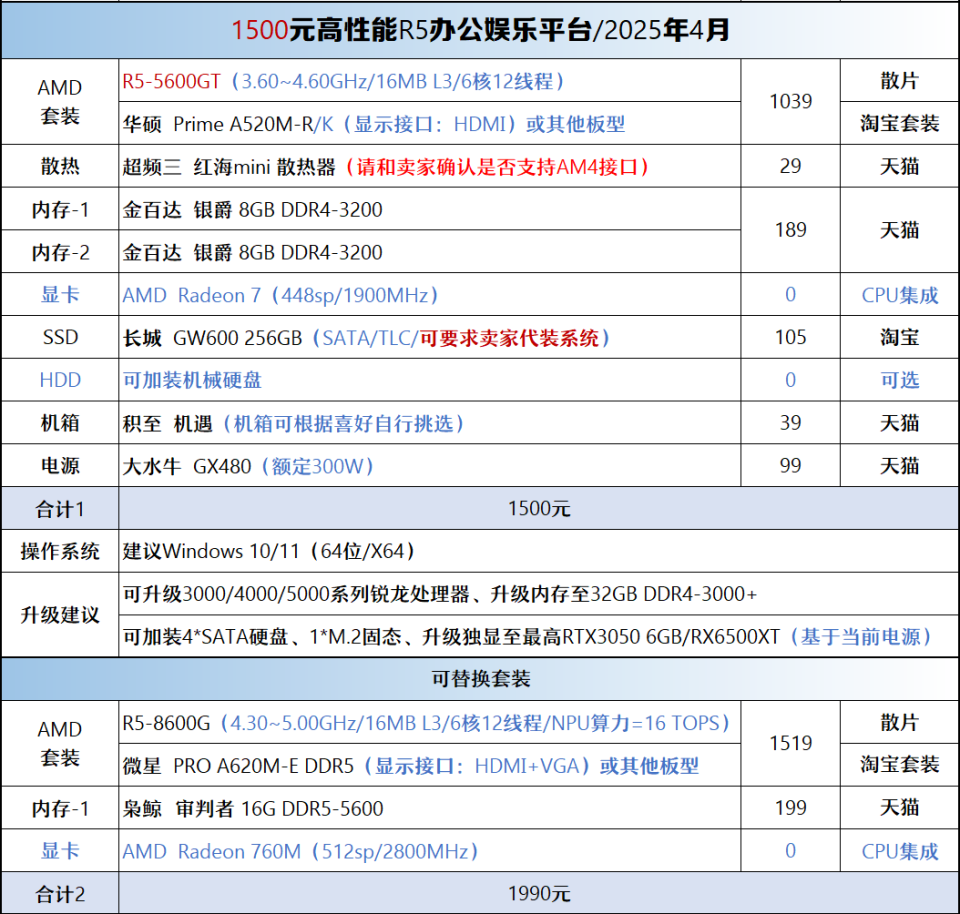Click the 枭鲸 审判者 16G DDR5-5600 cell
Viewport: 960px width, 914px height.
click(x=430, y=809)
